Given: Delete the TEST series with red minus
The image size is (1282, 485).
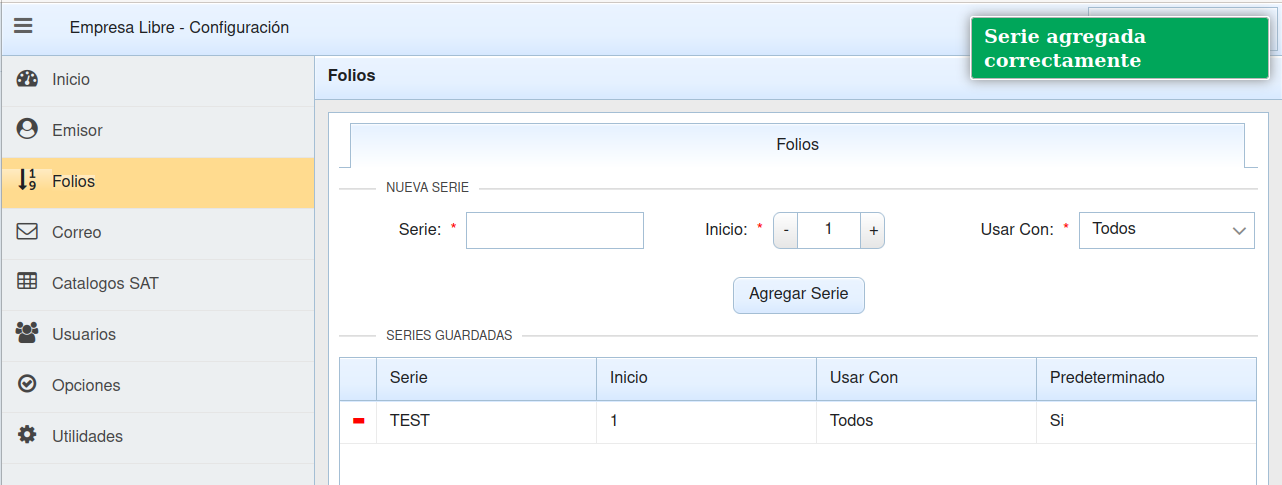Looking at the screenshot, I should click(x=358, y=422).
